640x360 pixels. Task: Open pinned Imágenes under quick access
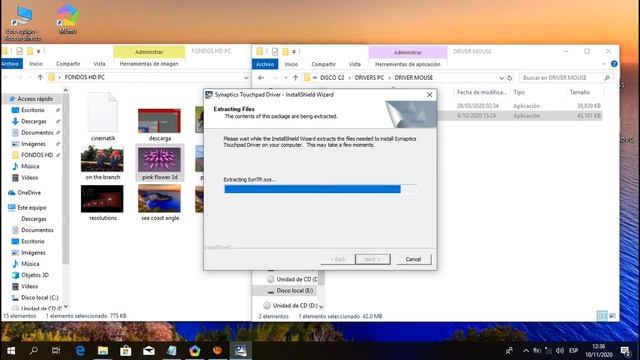(x=33, y=144)
